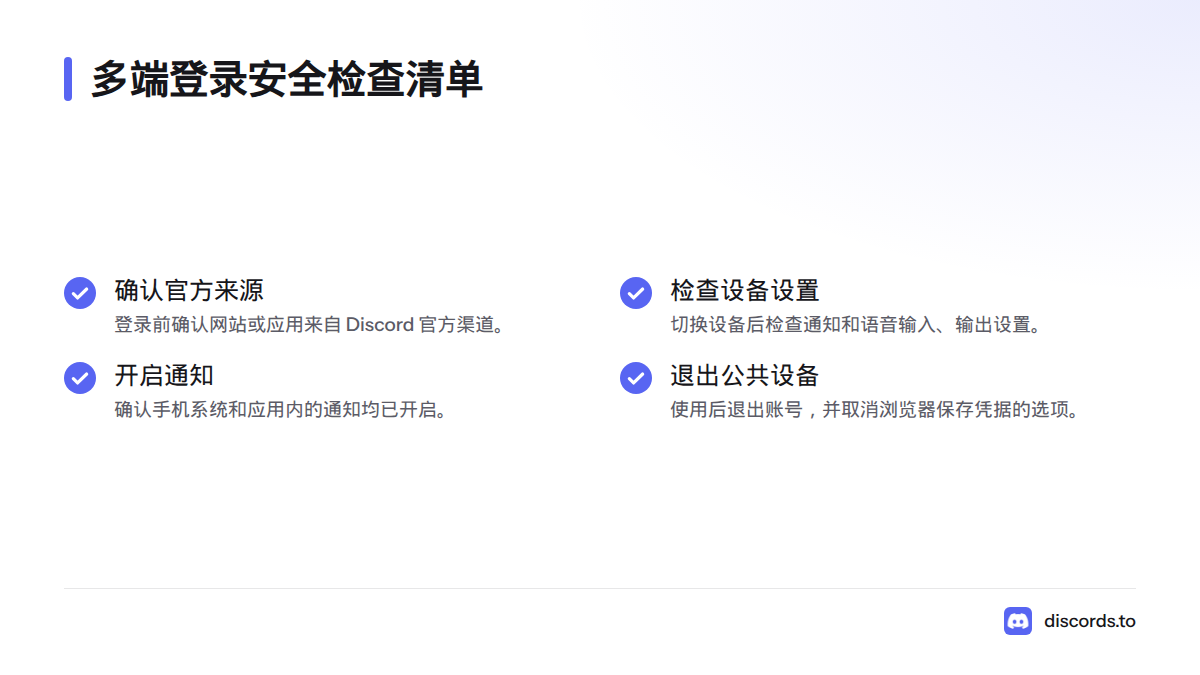Click the checkmark icon beside 开启通知
The height and width of the screenshot is (675, 1200).
[x=80, y=378]
